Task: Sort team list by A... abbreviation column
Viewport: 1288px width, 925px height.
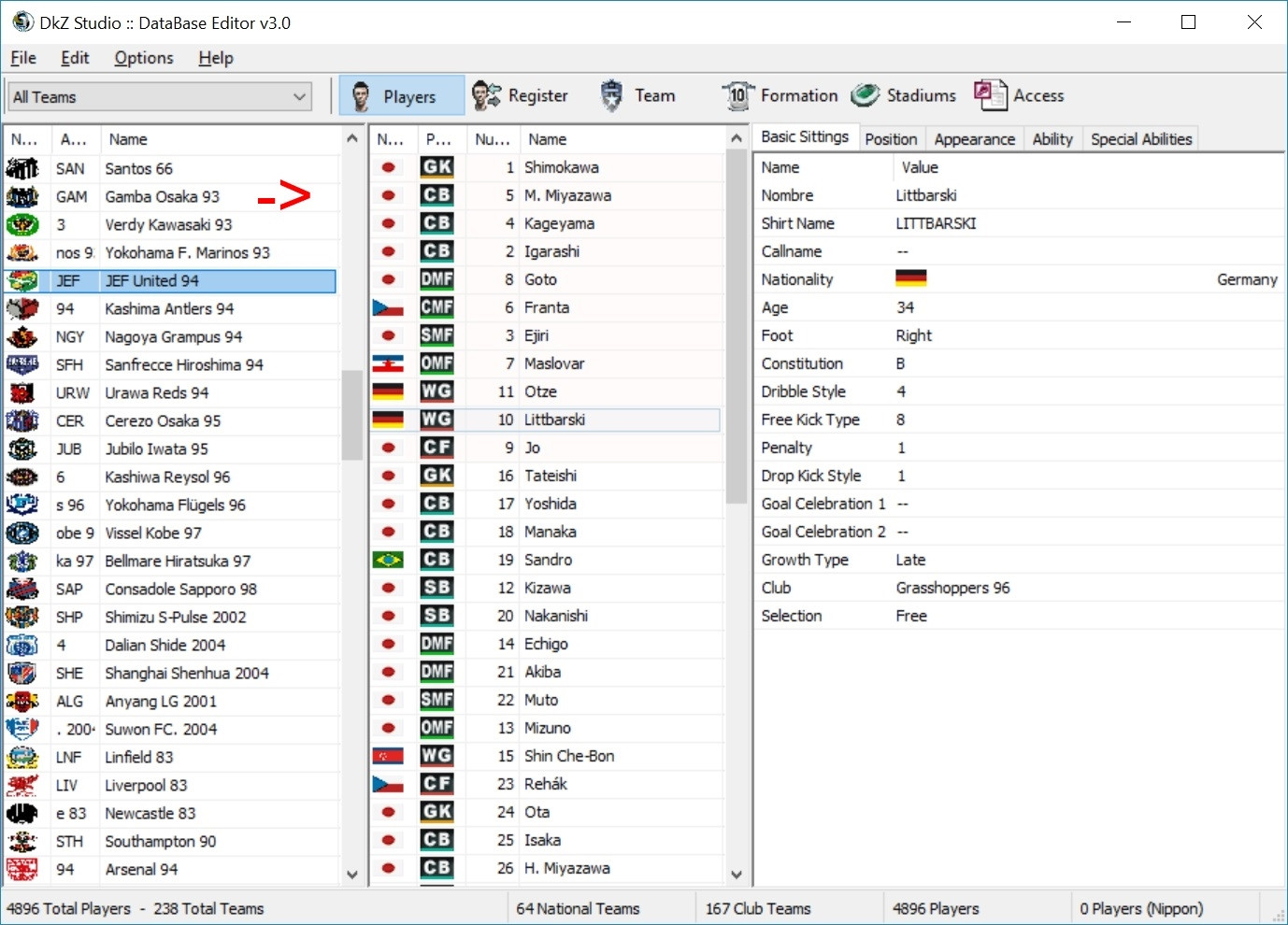Action: pyautogui.click(x=75, y=139)
